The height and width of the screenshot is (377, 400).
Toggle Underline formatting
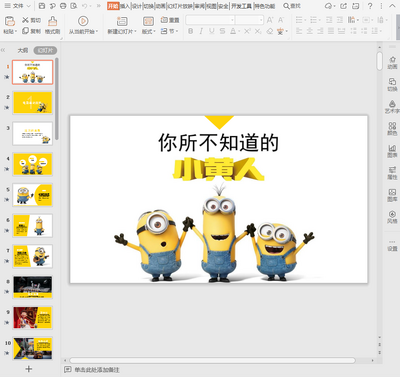pyautogui.click(x=212, y=31)
